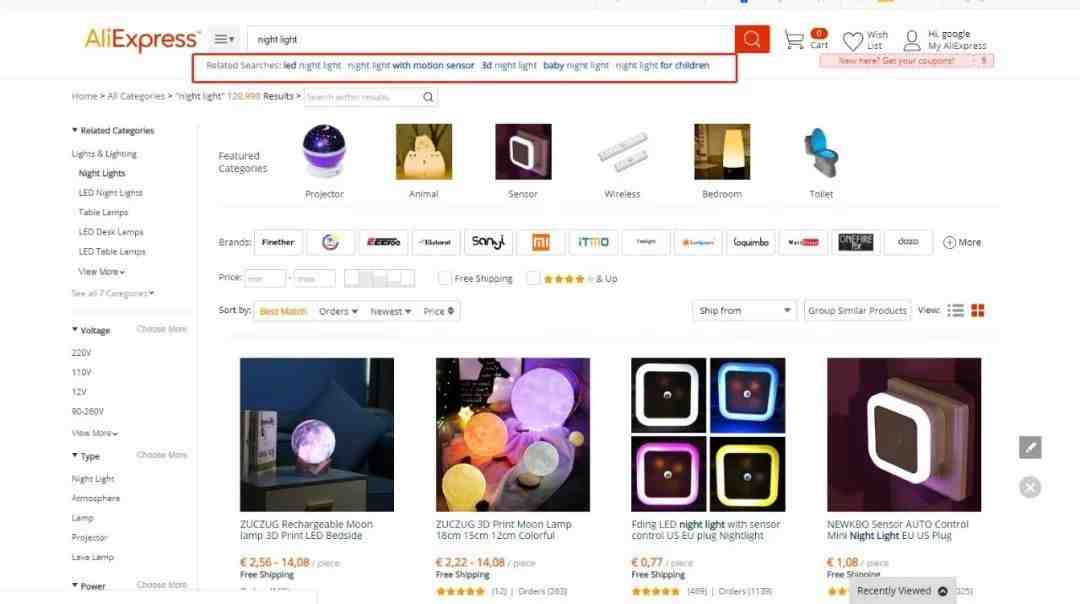Open the Projector featured category thumbnail

[x=324, y=152]
